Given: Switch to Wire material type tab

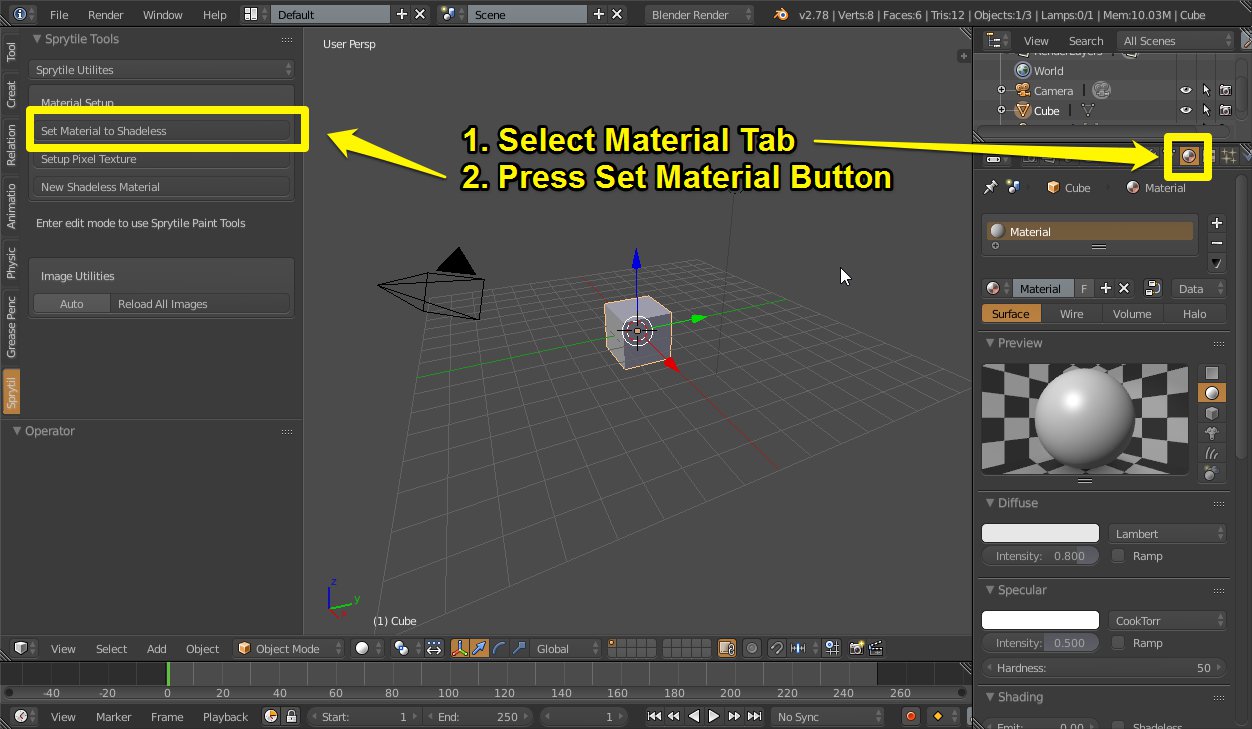Looking at the screenshot, I should point(1071,313).
